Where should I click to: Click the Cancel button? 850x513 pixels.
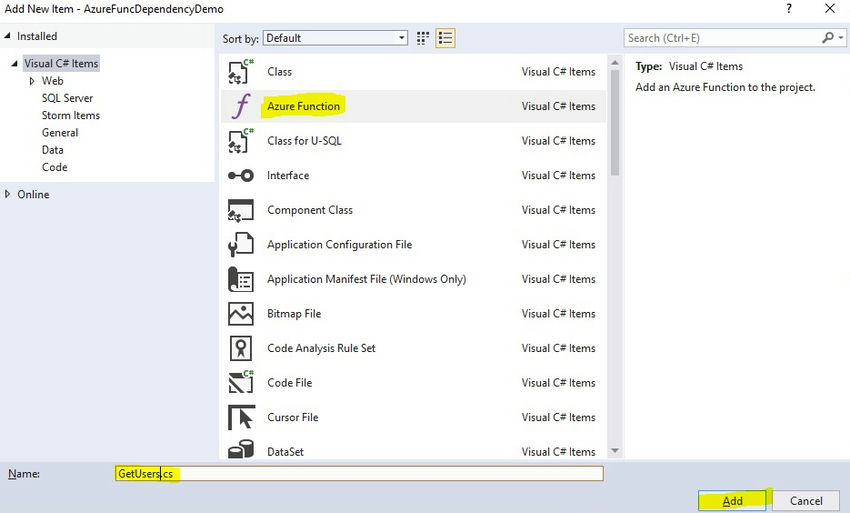(806, 501)
